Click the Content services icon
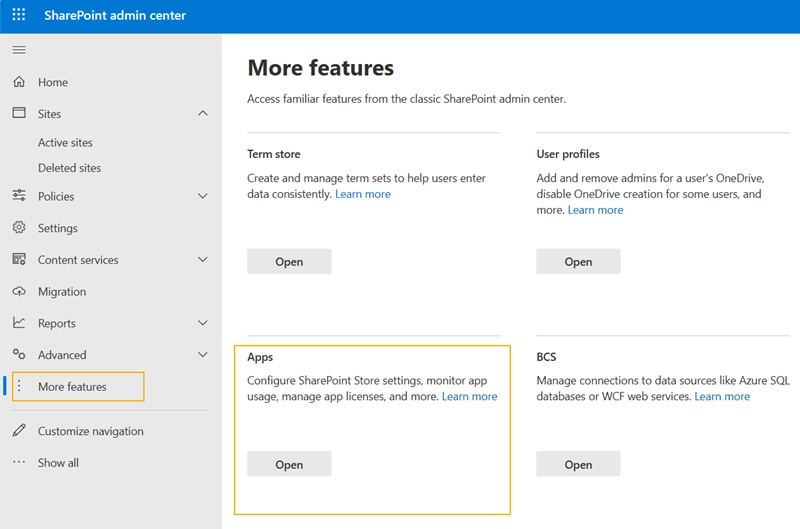This screenshot has height=529, width=800. pyautogui.click(x=19, y=259)
